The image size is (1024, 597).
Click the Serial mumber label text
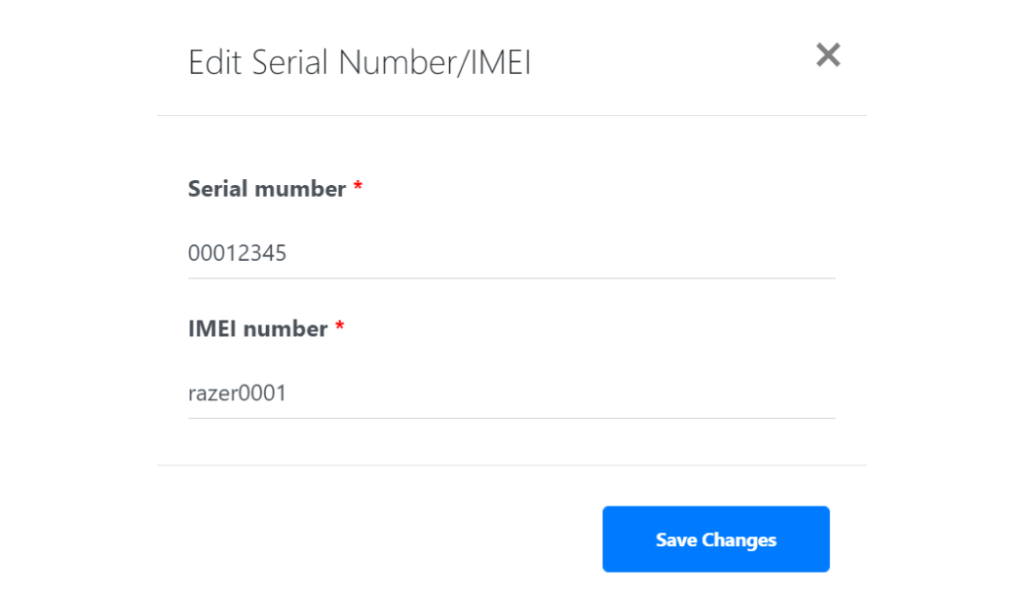pyautogui.click(x=266, y=188)
